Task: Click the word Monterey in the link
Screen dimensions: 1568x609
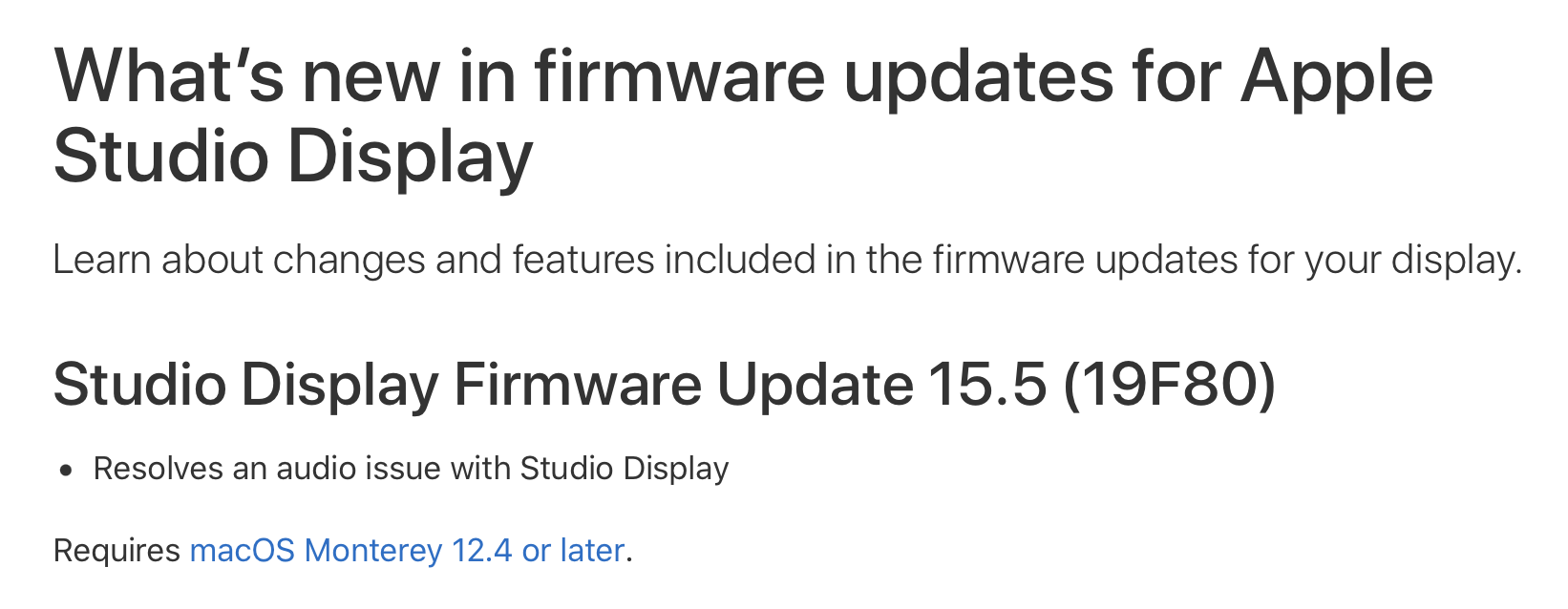Action: tap(373, 551)
